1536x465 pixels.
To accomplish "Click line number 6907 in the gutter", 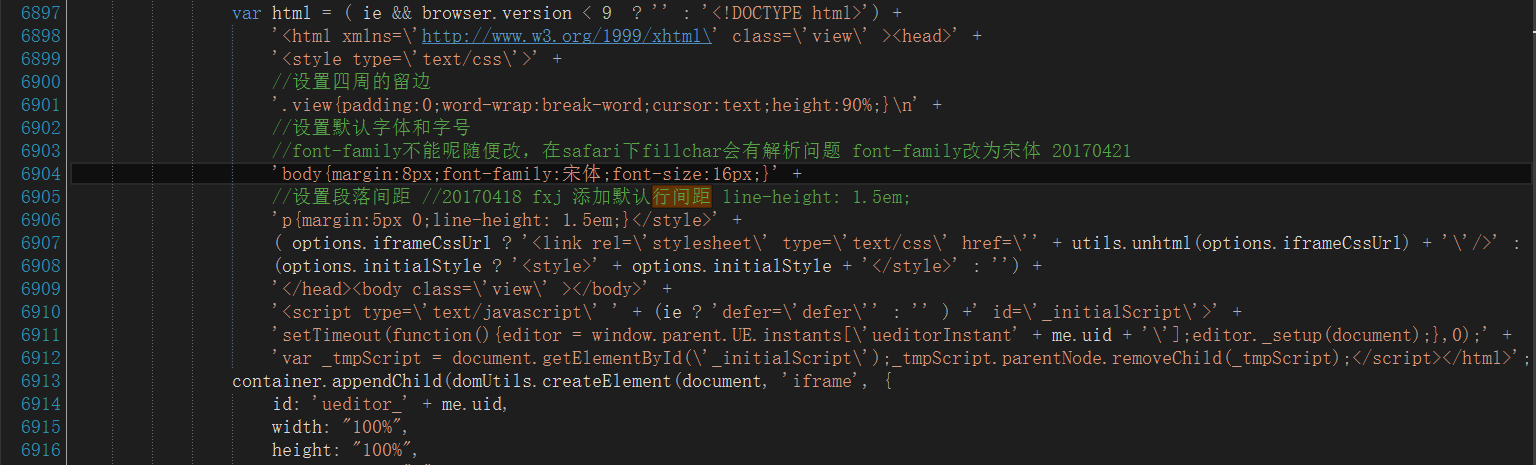I will click(41, 243).
